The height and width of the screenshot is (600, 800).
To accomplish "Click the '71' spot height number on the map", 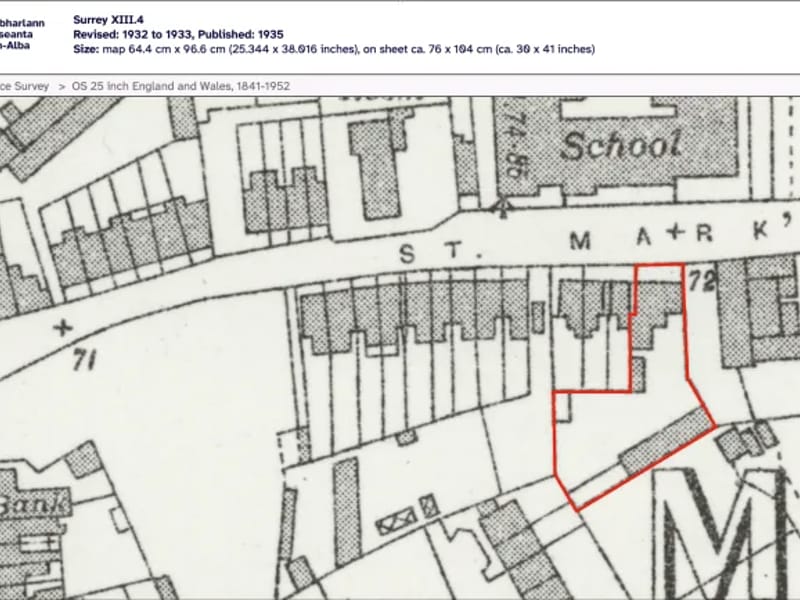I will (x=84, y=360).
